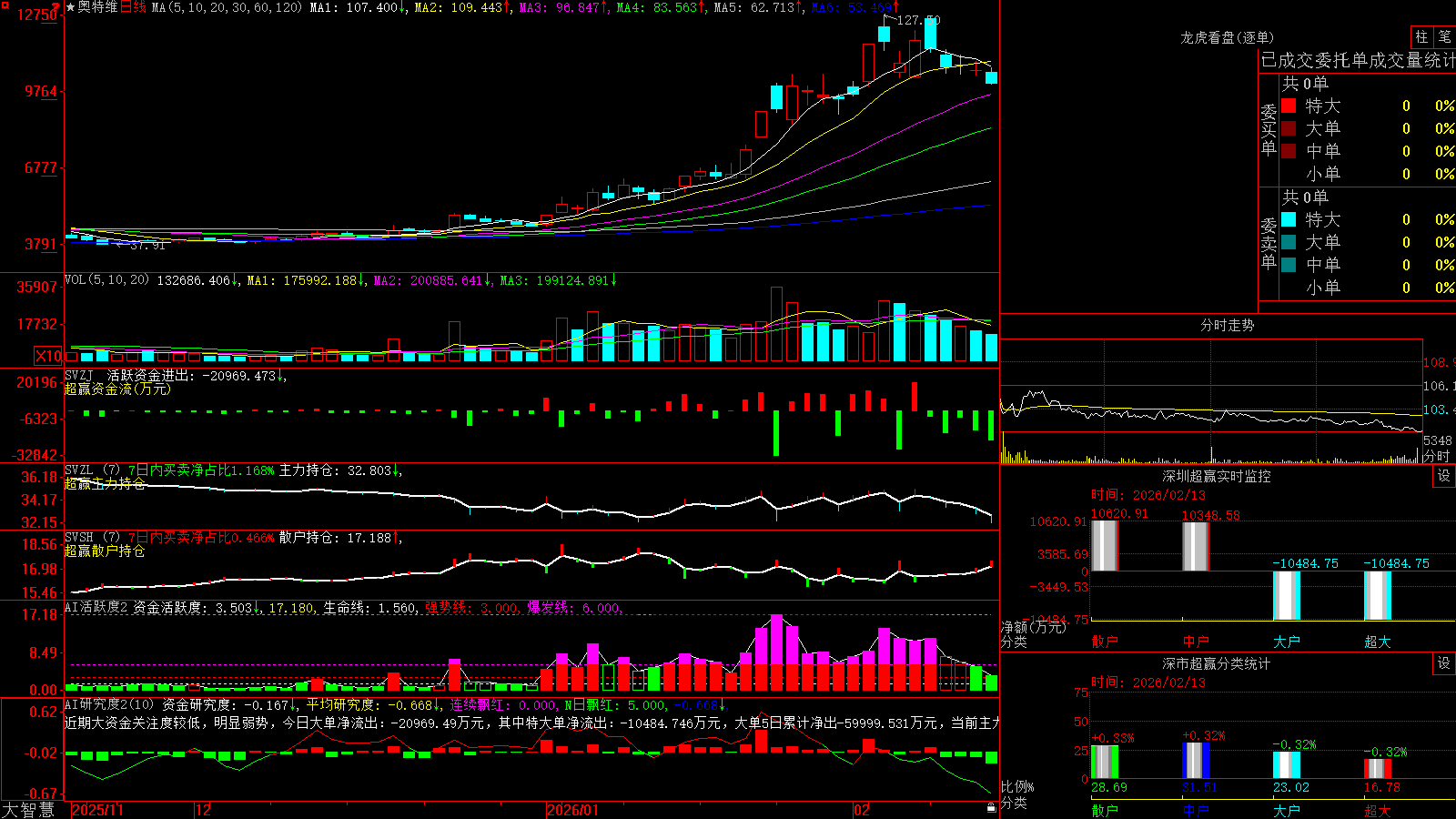Image resolution: width=1456 pixels, height=819 pixels.
Task: Click the AI研究度2(10) indicator name
Action: [x=109, y=704]
